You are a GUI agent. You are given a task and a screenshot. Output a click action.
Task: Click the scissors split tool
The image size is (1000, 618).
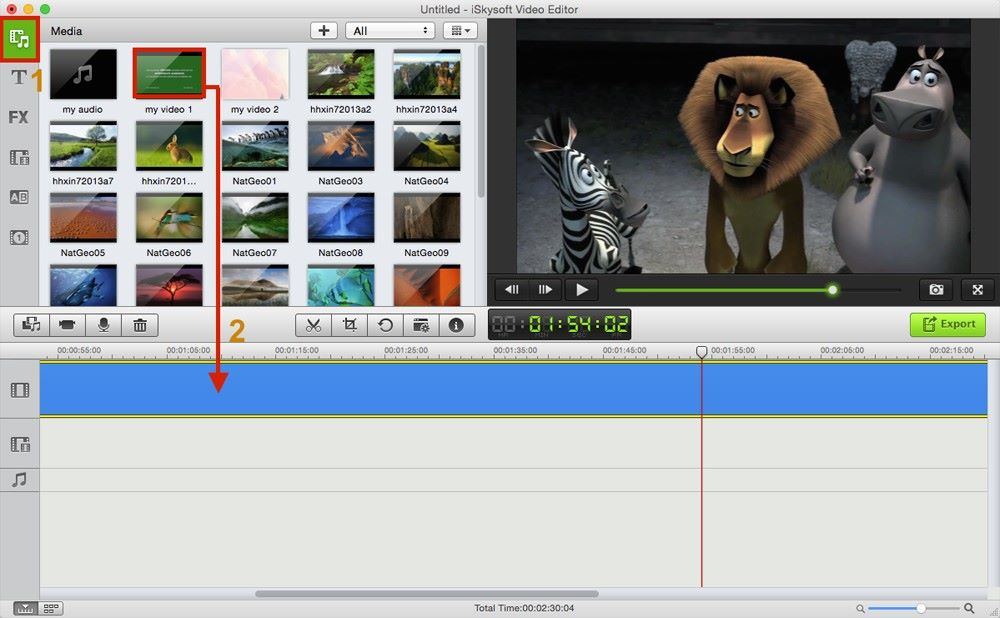pyautogui.click(x=313, y=325)
